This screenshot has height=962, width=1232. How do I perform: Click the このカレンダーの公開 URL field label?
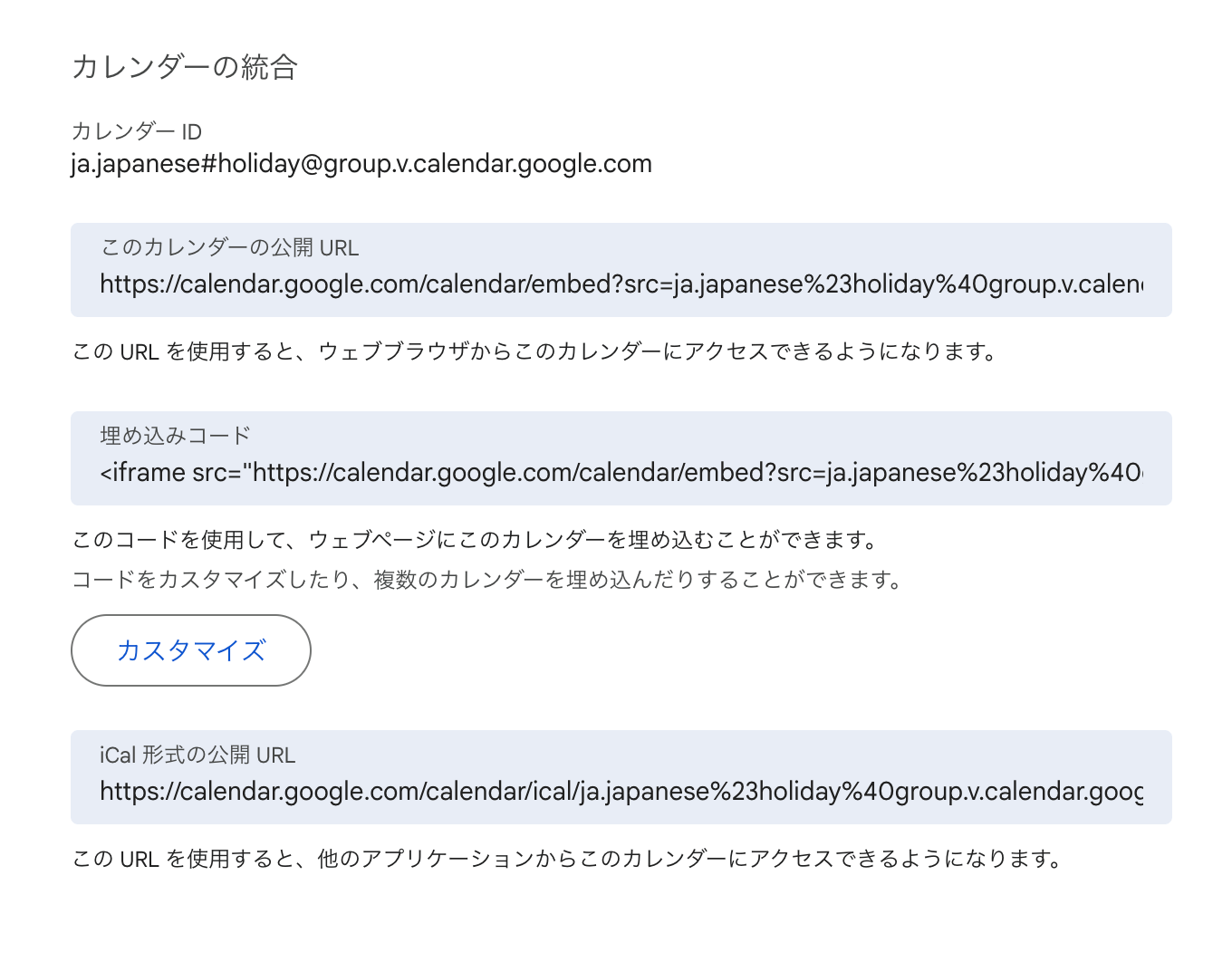[229, 248]
